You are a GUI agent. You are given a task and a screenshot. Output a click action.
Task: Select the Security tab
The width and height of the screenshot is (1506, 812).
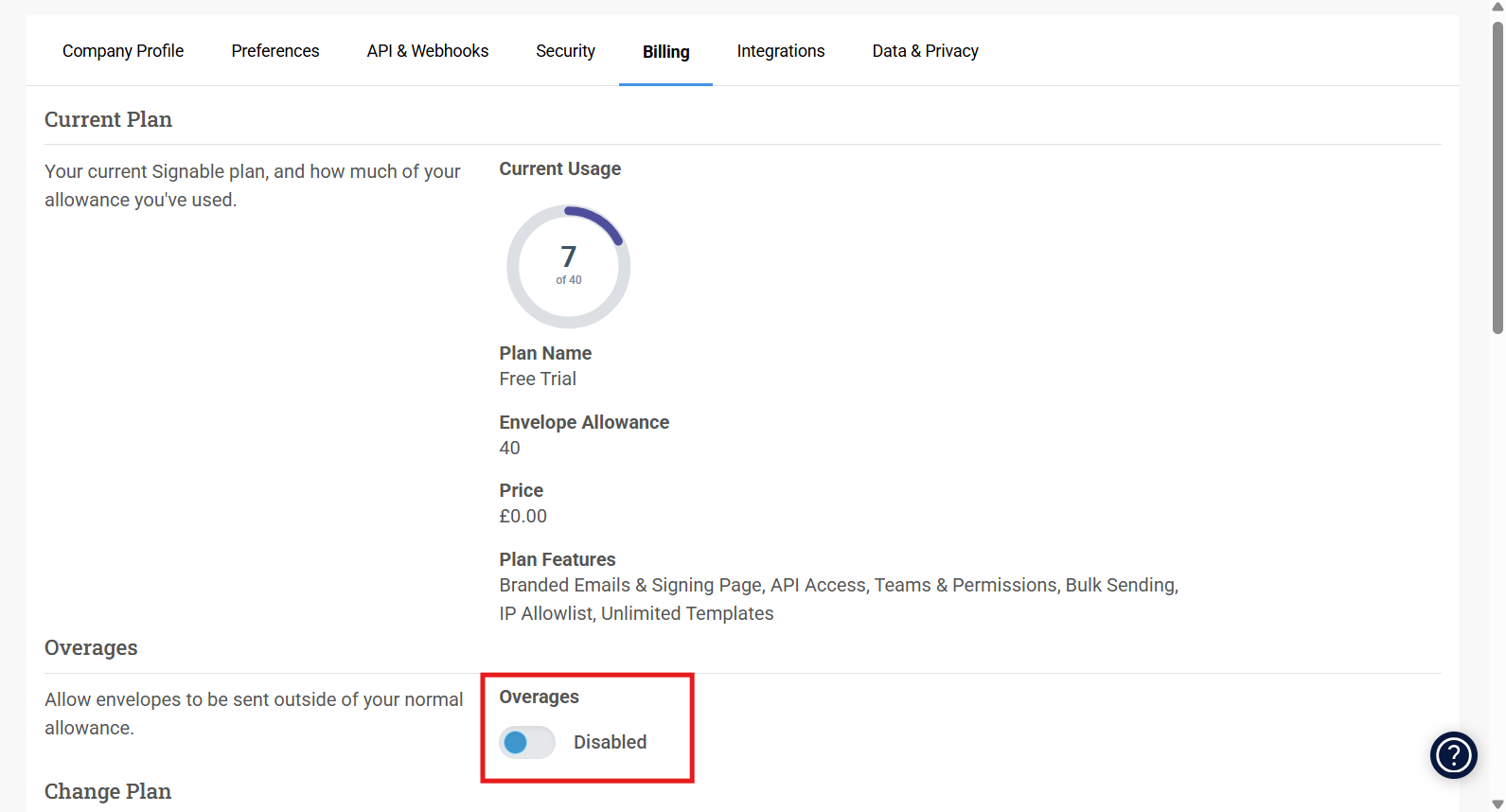pyautogui.click(x=565, y=51)
